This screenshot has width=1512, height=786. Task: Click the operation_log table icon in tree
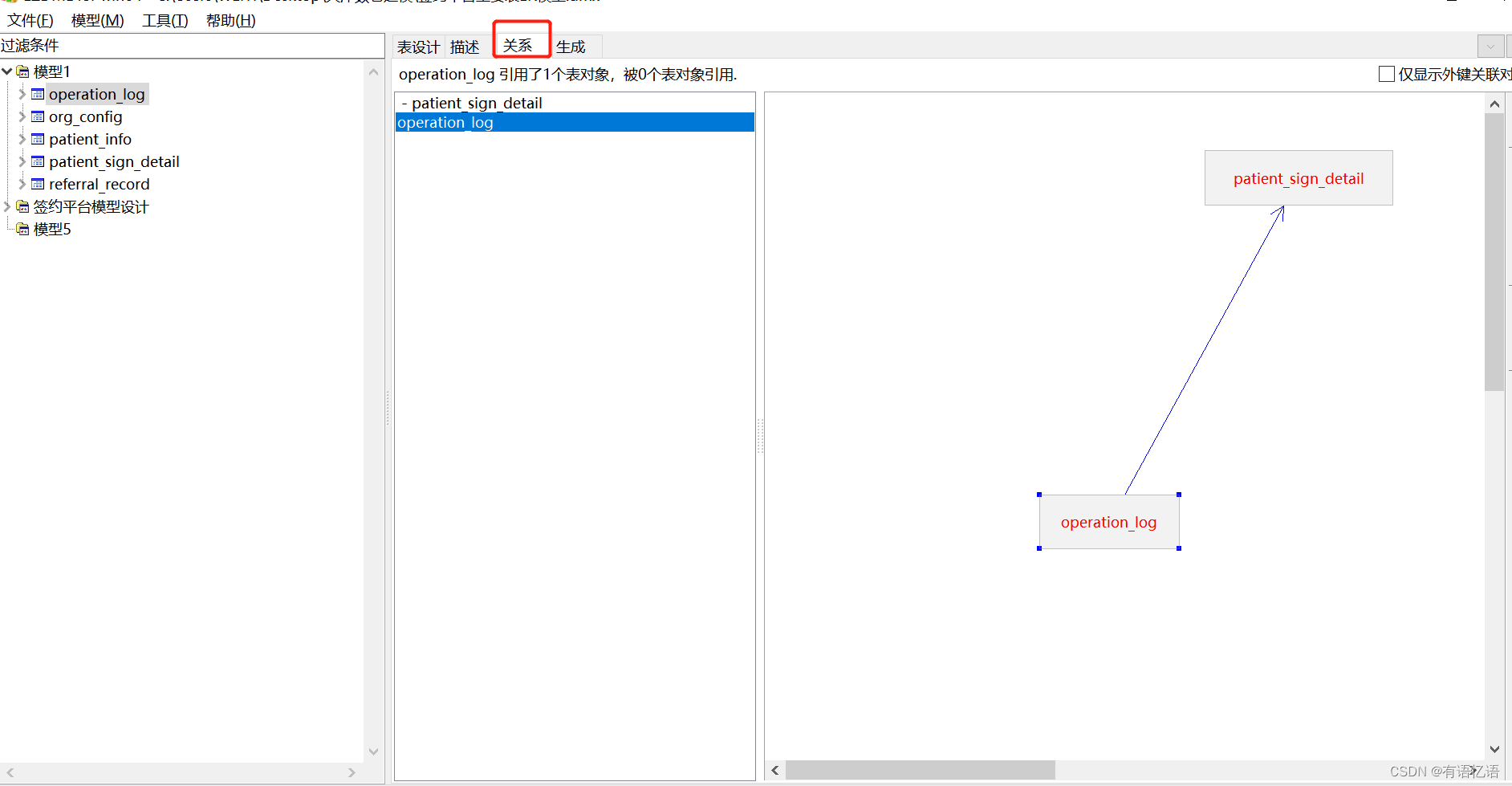click(38, 94)
